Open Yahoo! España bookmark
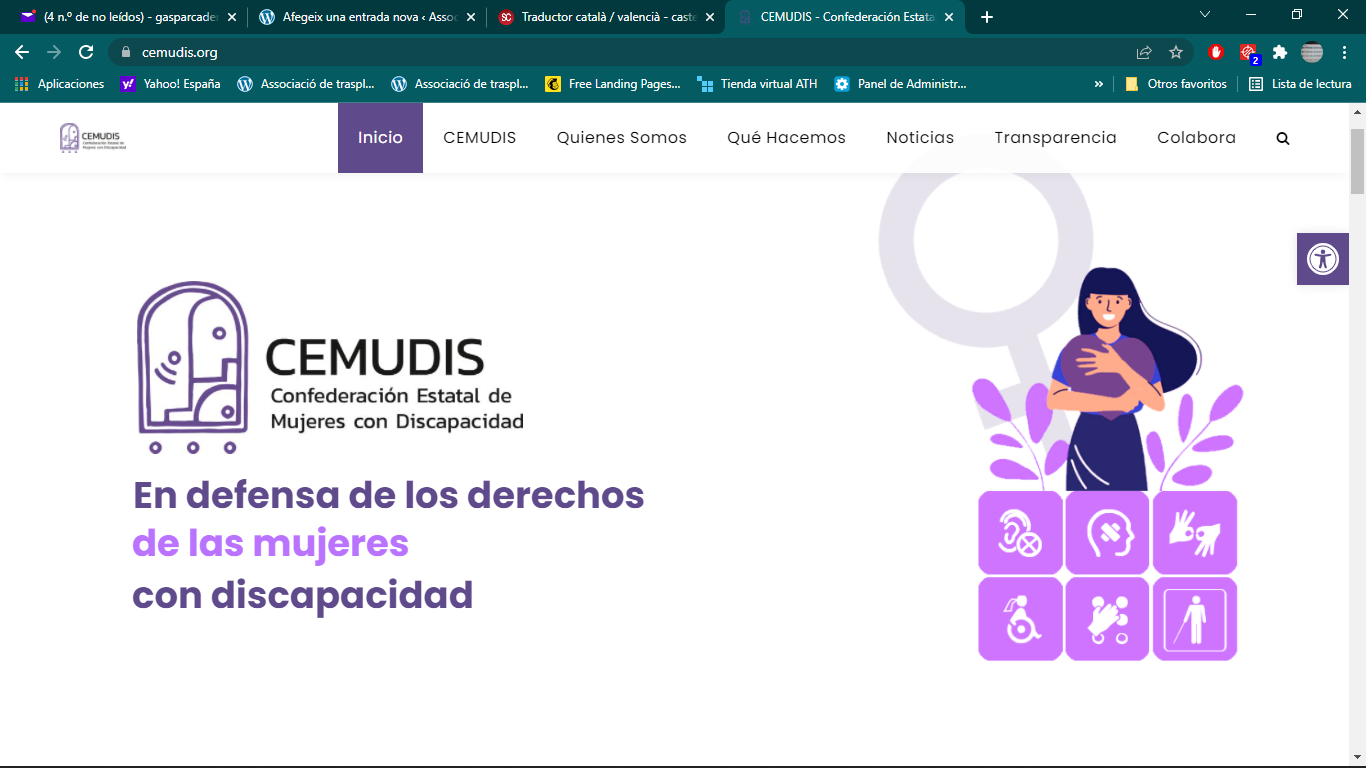The width and height of the screenshot is (1366, 768). pos(170,84)
